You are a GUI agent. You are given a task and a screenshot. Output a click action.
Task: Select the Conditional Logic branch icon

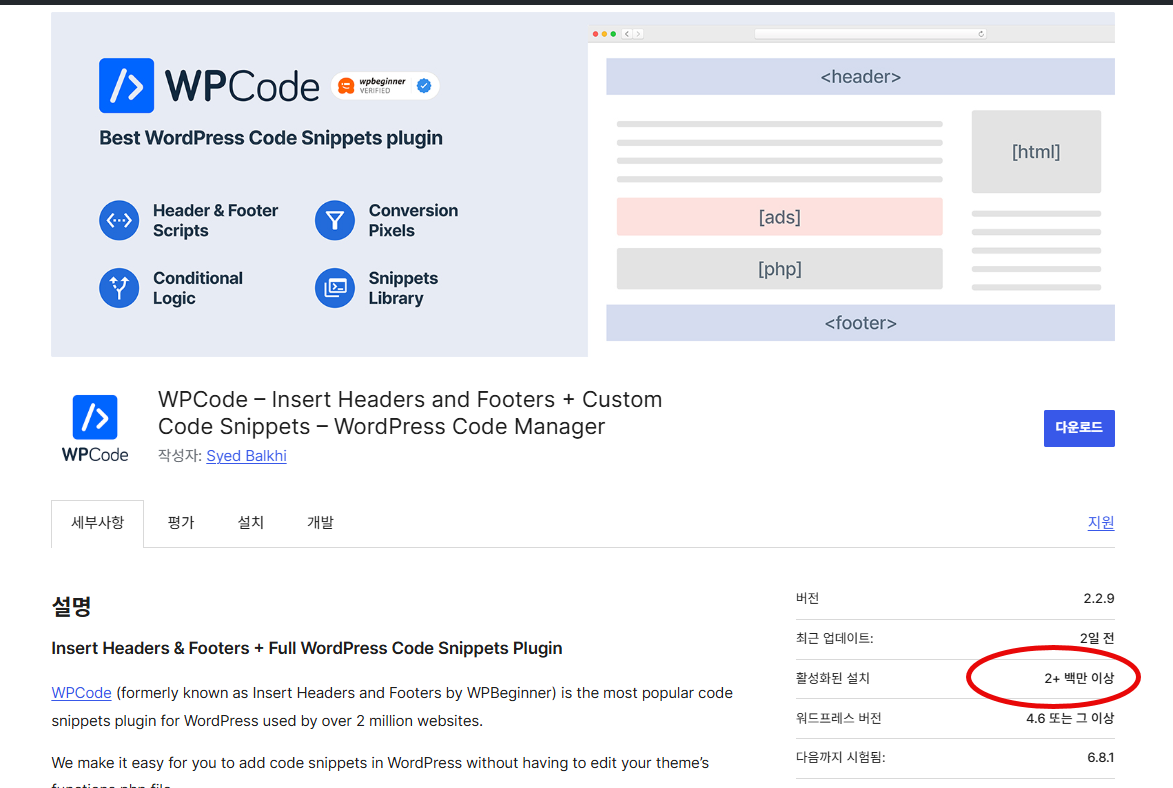click(x=119, y=288)
